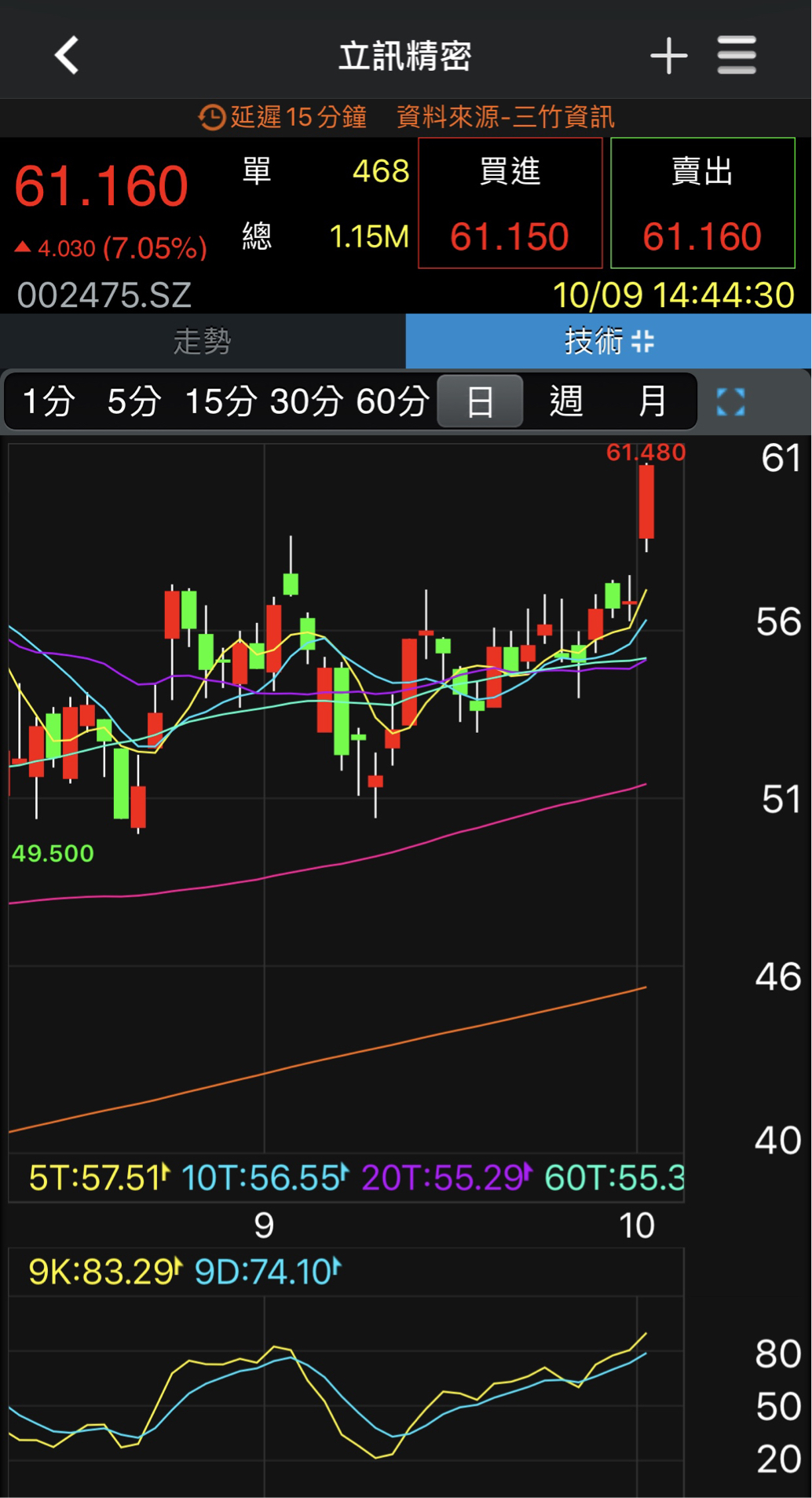This screenshot has width=812, height=1498.
Task: Switch to 週 weekly candles
Action: (566, 402)
